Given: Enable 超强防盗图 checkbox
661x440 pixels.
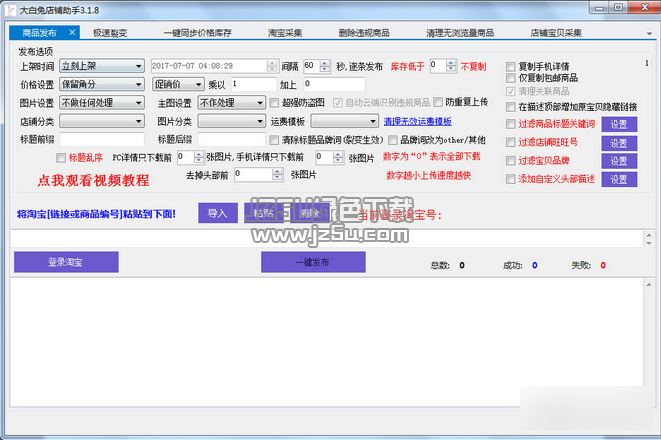Looking at the screenshot, I should [274, 102].
